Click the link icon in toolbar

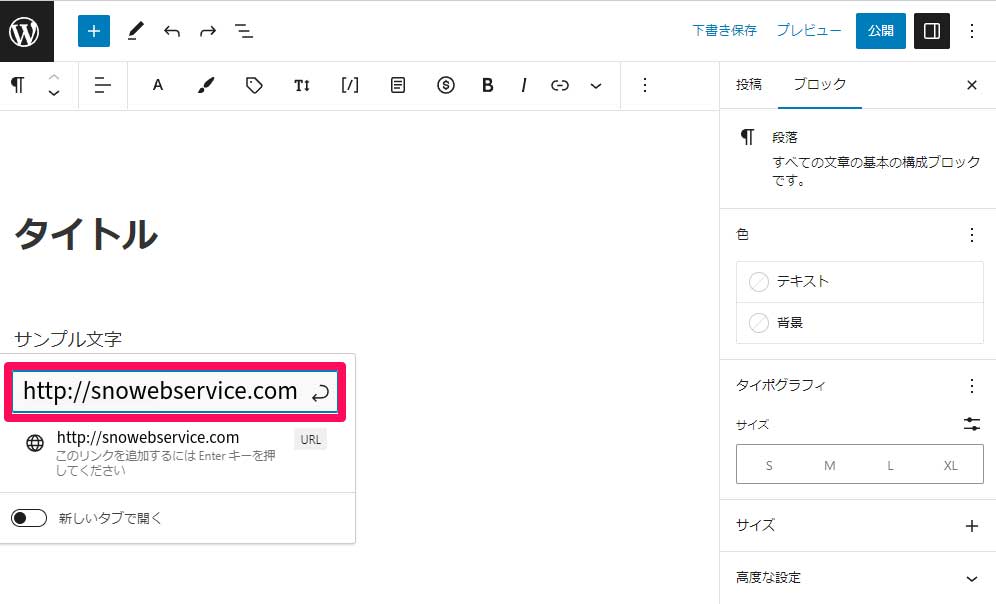click(560, 86)
